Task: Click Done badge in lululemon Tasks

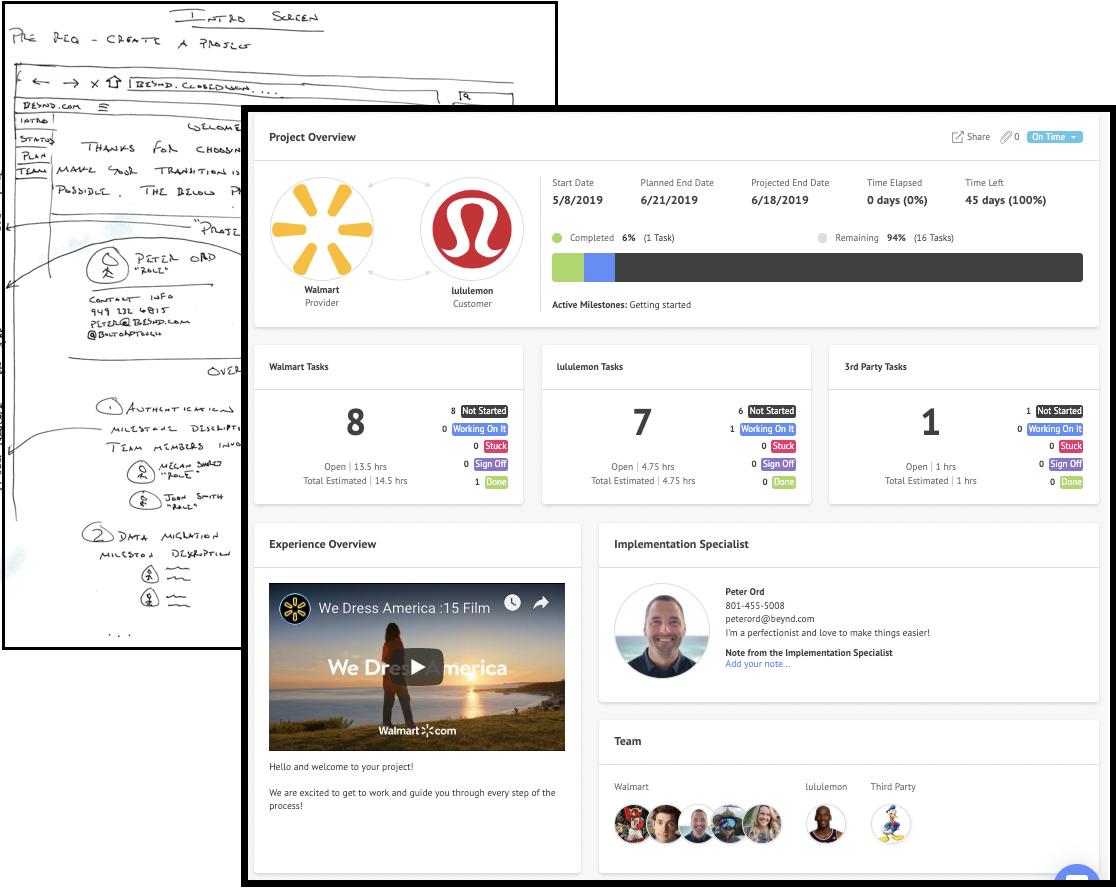Action: coord(784,482)
